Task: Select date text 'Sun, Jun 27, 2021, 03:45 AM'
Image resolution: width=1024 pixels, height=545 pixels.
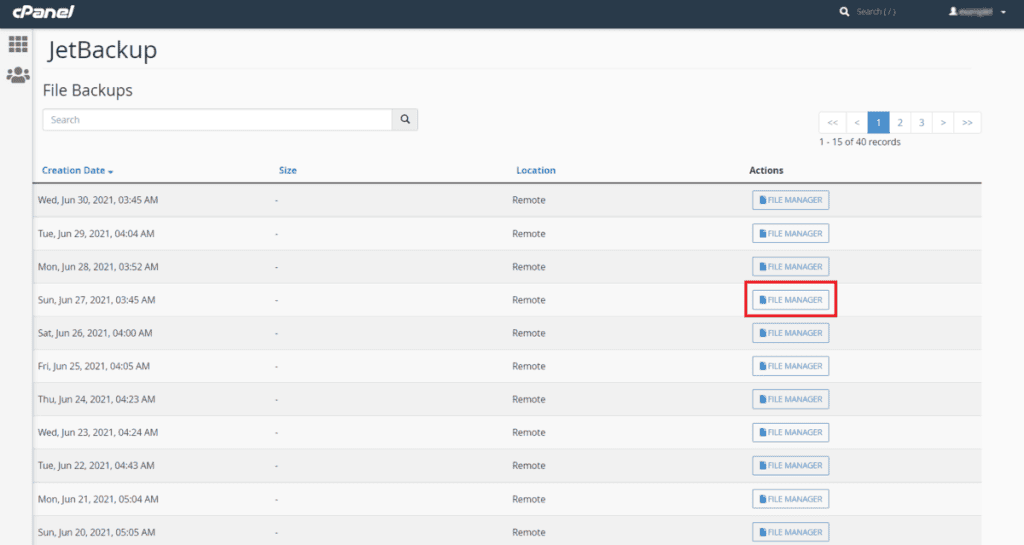Action: click(97, 300)
